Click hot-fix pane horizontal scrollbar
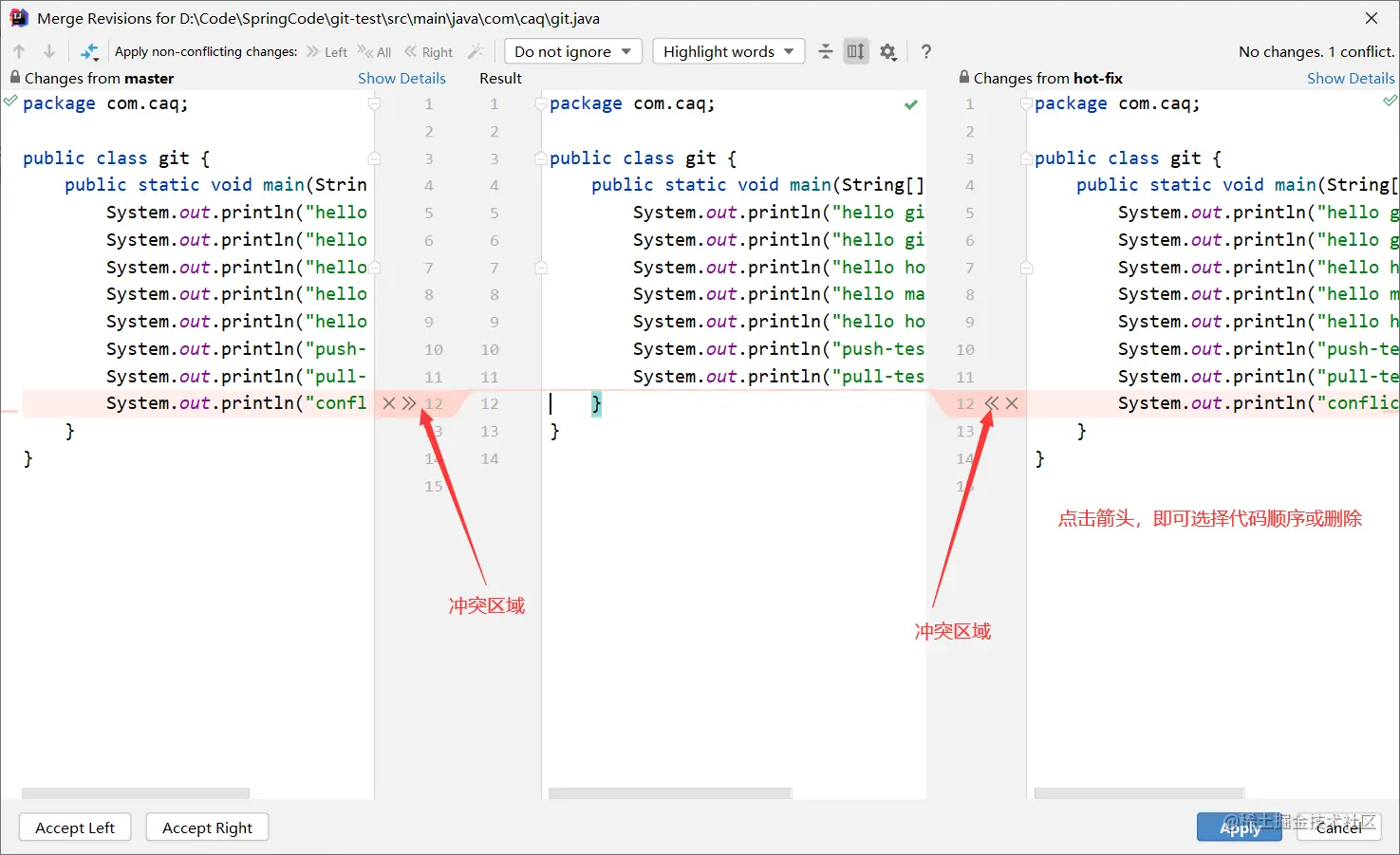This screenshot has height=855, width=1400. [1139, 793]
